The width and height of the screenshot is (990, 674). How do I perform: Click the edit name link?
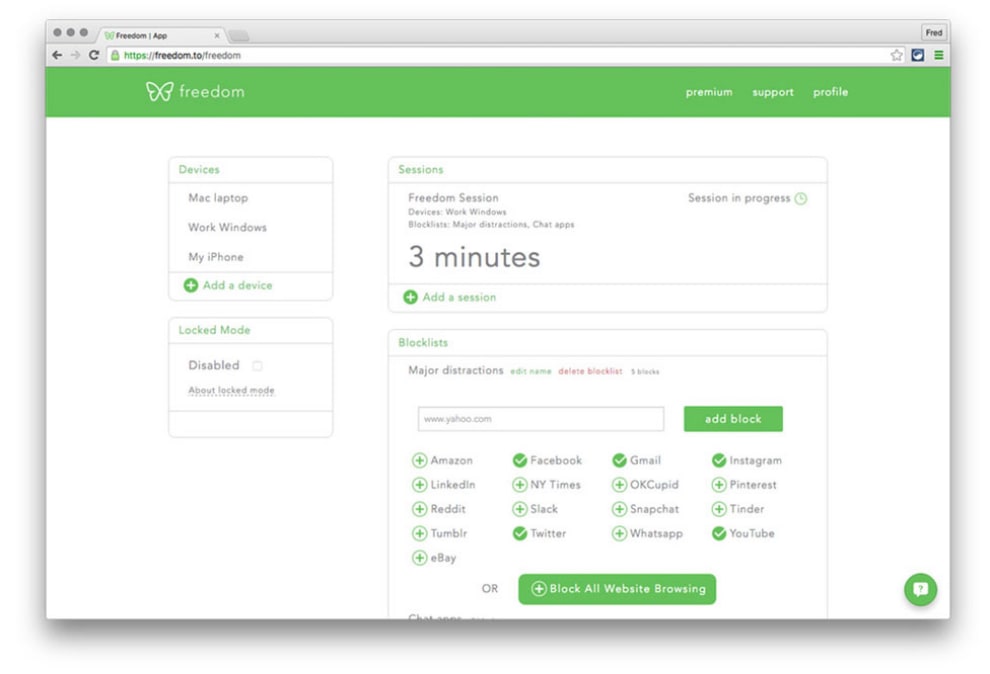530,372
